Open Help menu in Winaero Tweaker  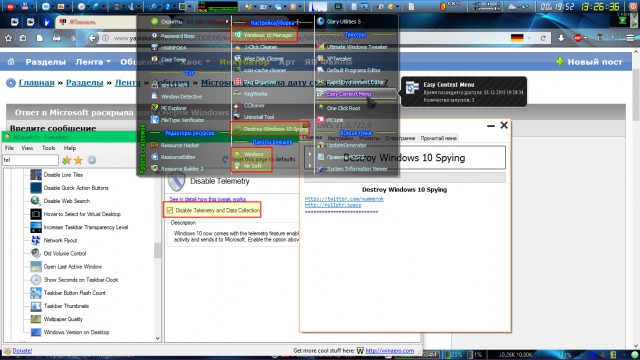(70, 148)
